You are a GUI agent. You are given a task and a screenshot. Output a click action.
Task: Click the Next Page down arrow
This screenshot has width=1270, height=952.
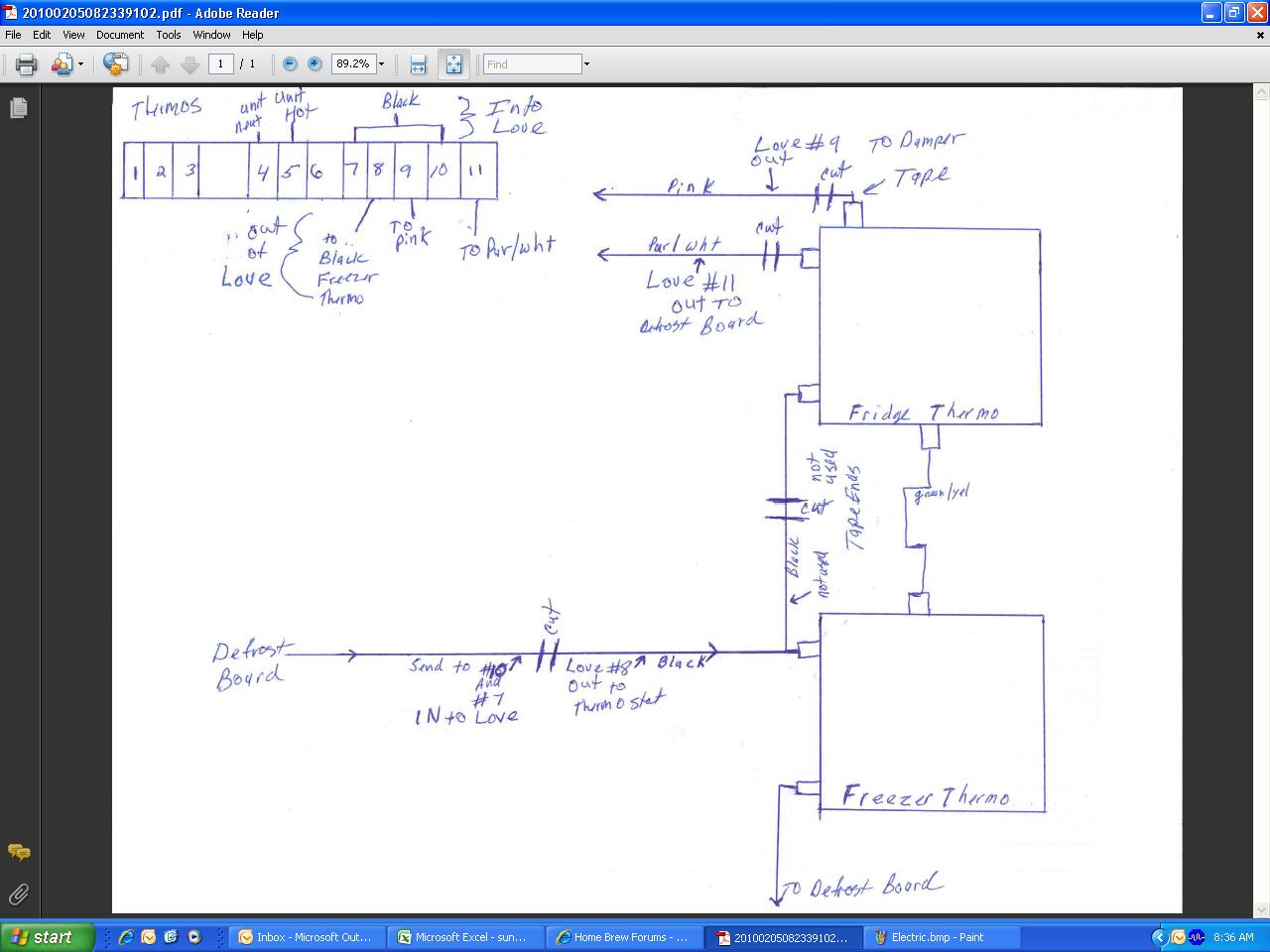pyautogui.click(x=190, y=64)
